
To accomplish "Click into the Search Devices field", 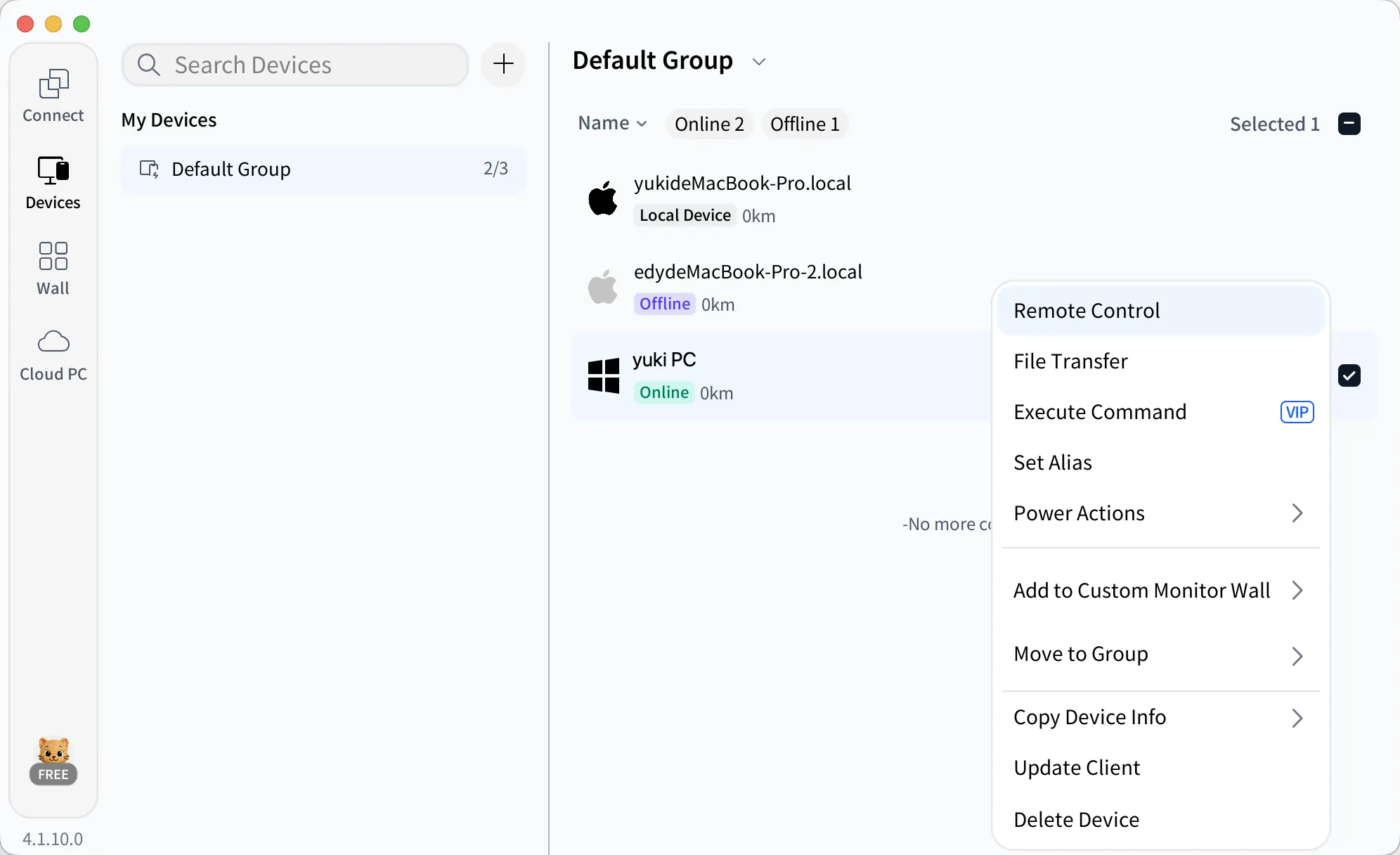I will 295,65.
